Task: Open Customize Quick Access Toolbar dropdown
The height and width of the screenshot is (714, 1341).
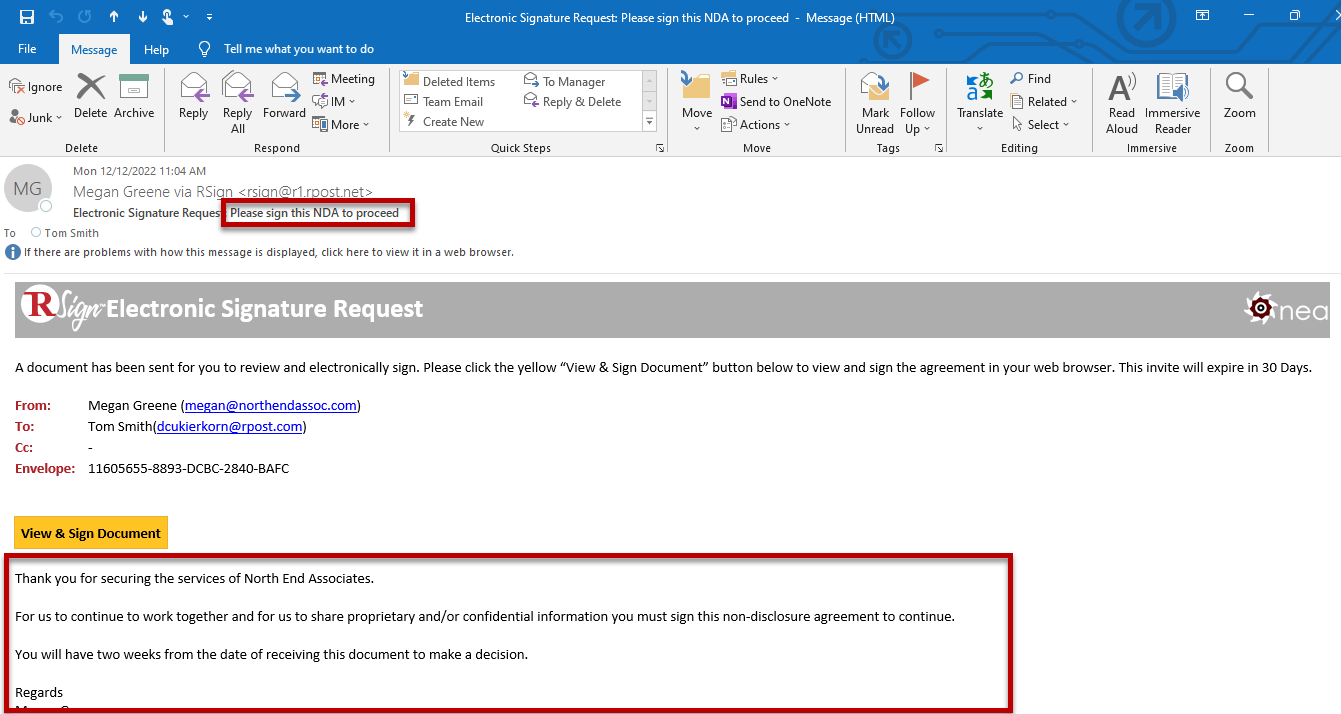Action: click(x=209, y=17)
